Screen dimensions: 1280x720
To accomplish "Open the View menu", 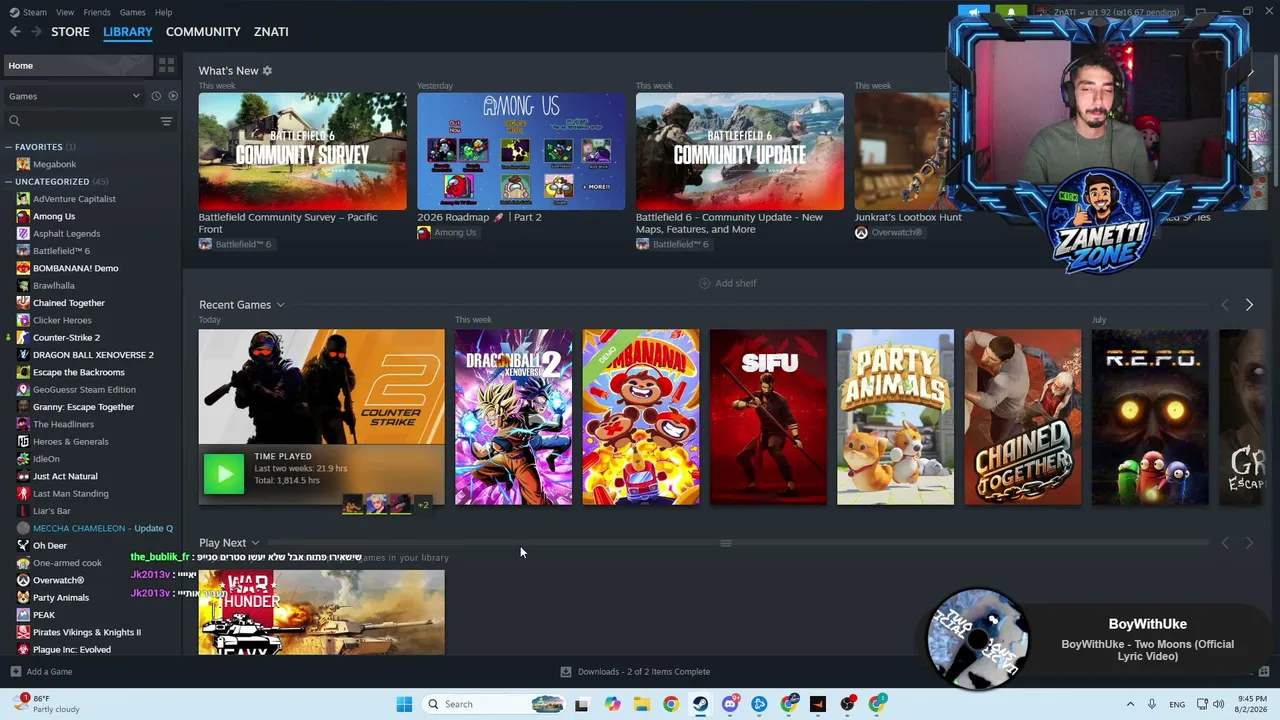I will [65, 12].
